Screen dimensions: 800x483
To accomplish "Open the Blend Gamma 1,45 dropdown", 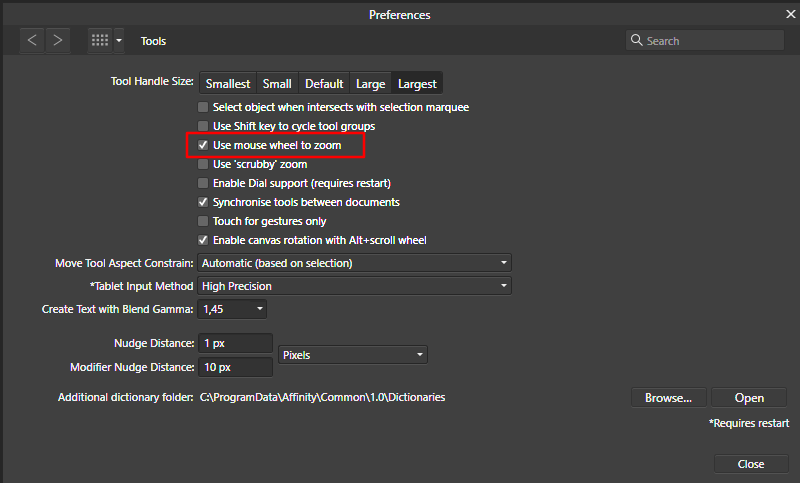I will pos(232,309).
